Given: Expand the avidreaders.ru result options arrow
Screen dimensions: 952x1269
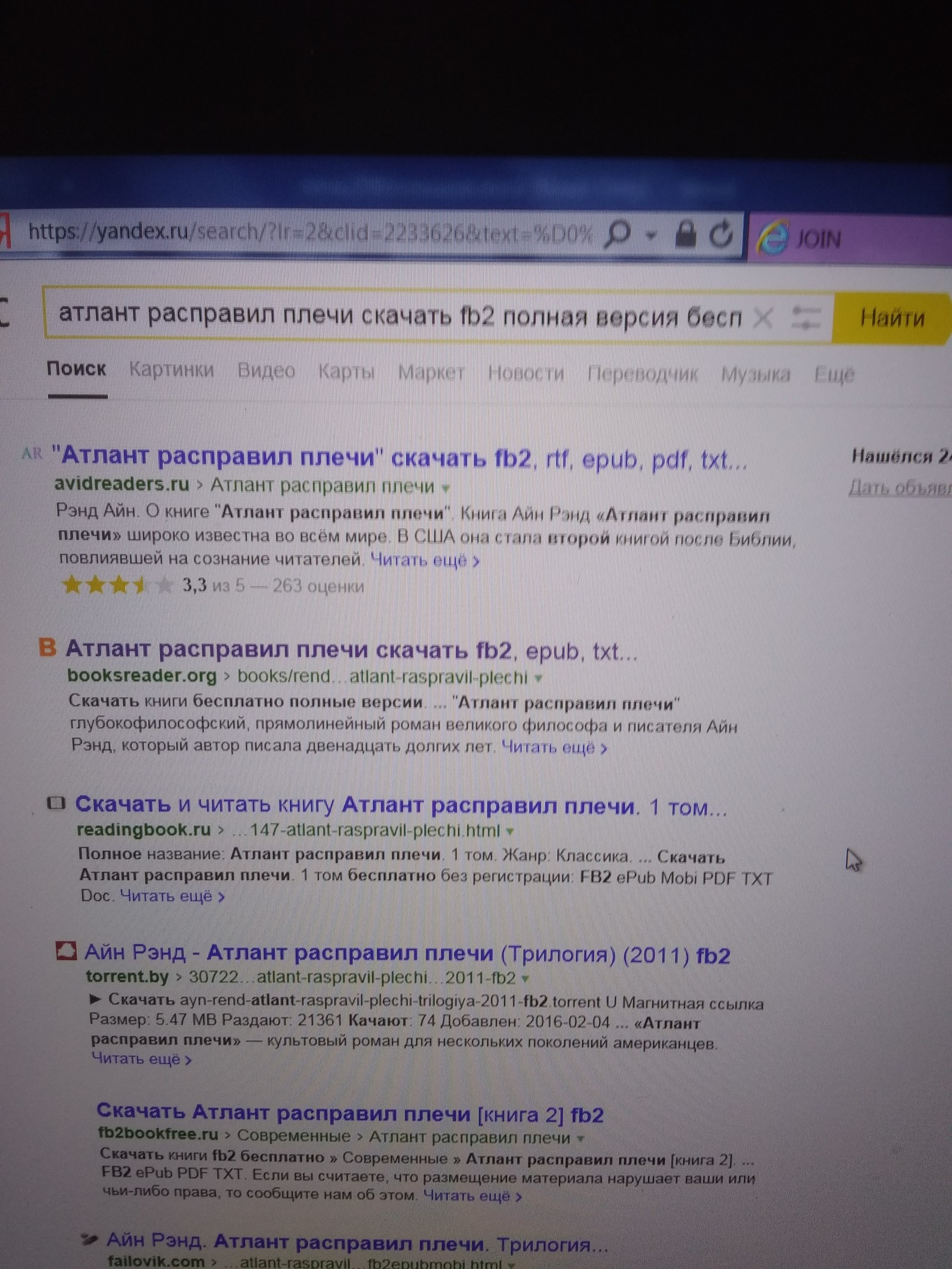Looking at the screenshot, I should (446, 488).
